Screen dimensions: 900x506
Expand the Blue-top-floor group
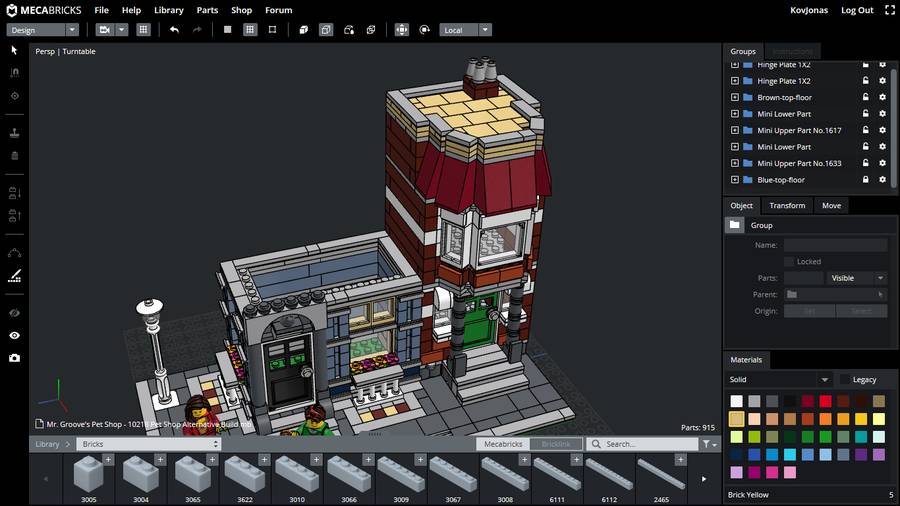coord(735,180)
